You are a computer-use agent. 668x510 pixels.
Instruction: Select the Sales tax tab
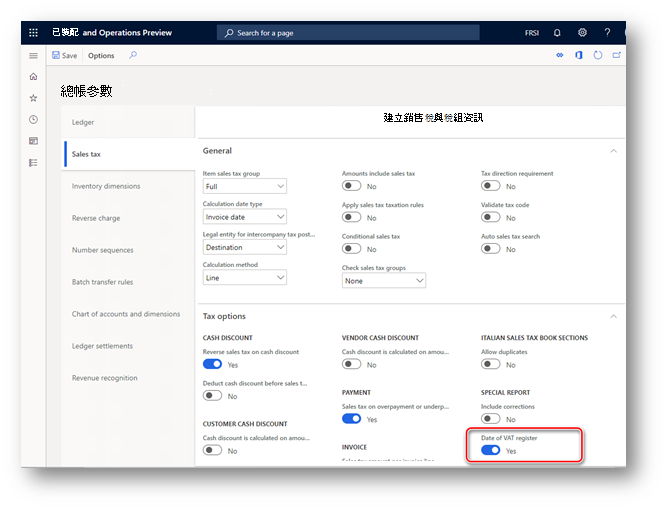(128, 154)
